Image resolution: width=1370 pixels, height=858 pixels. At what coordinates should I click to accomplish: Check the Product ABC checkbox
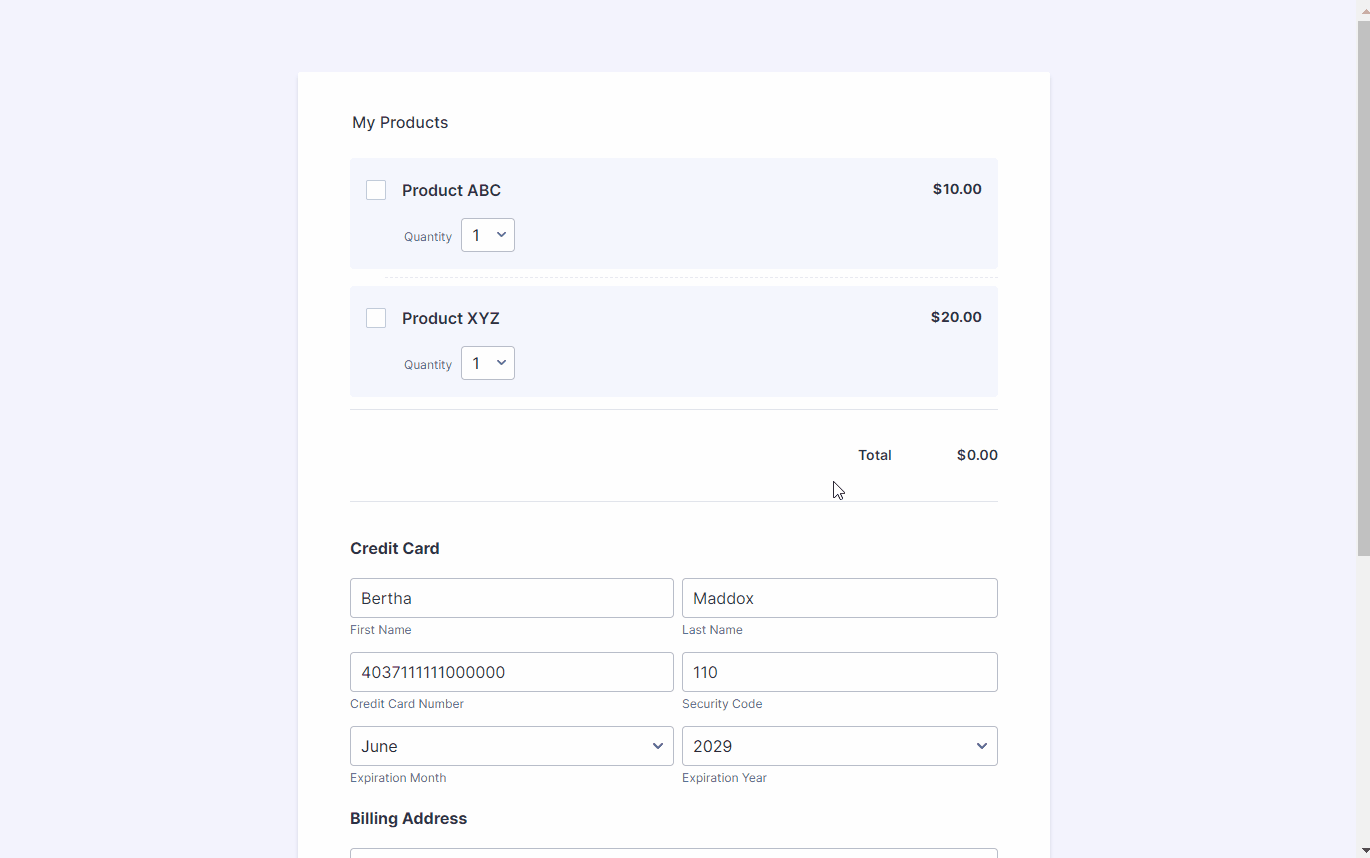(376, 190)
